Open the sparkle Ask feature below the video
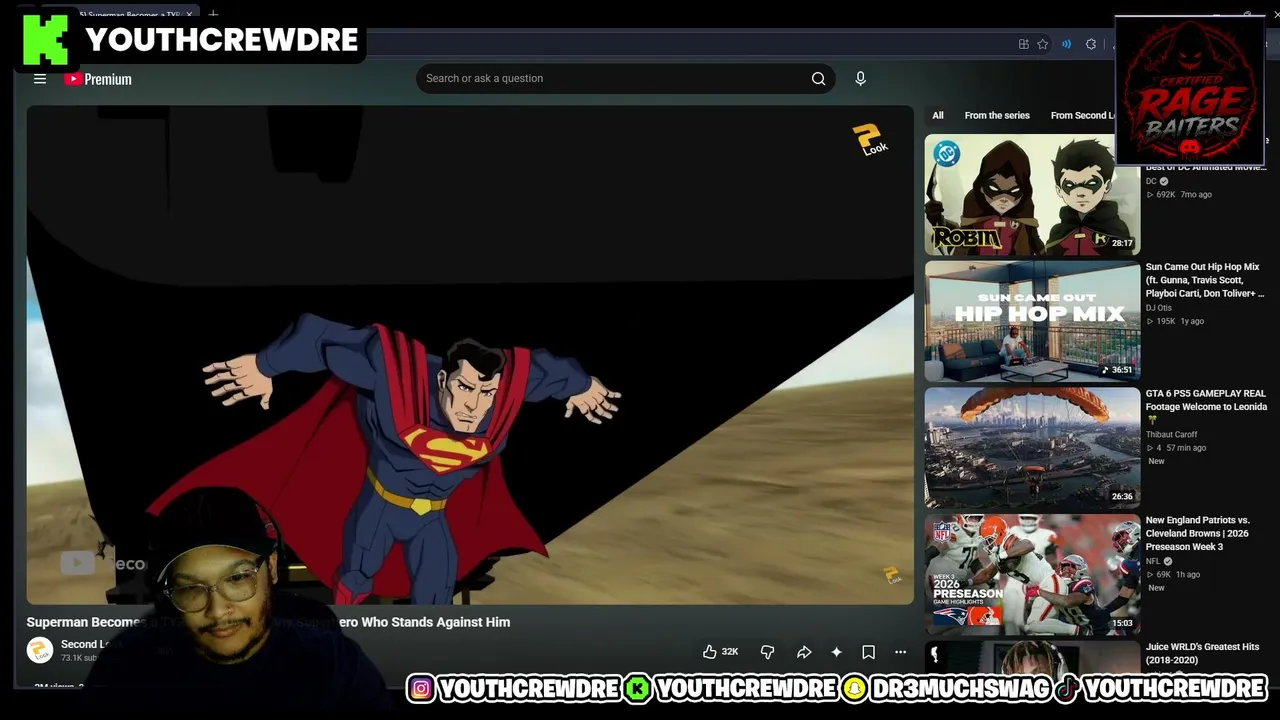1280x720 pixels. 836,652
